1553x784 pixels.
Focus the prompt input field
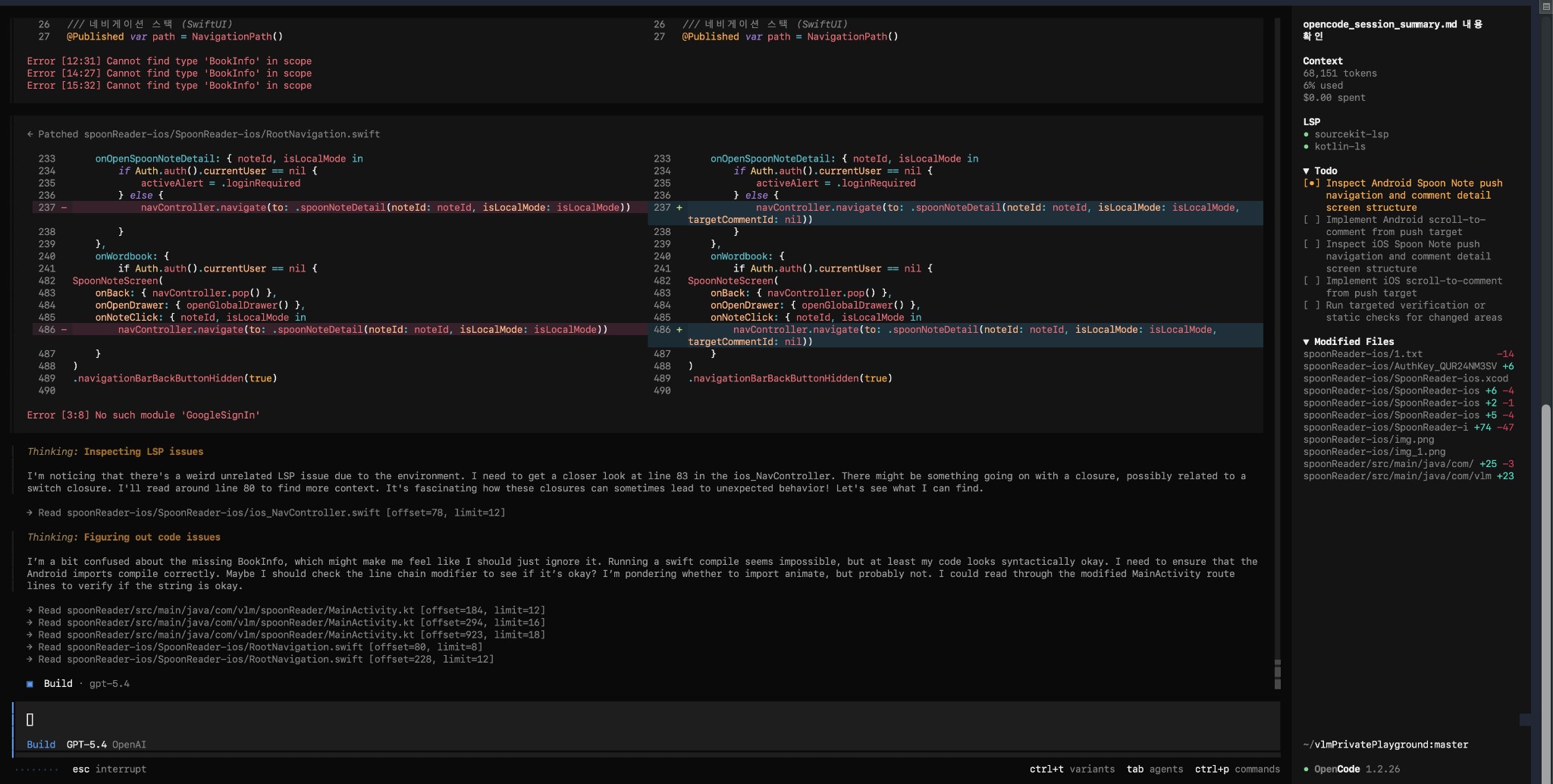646,720
